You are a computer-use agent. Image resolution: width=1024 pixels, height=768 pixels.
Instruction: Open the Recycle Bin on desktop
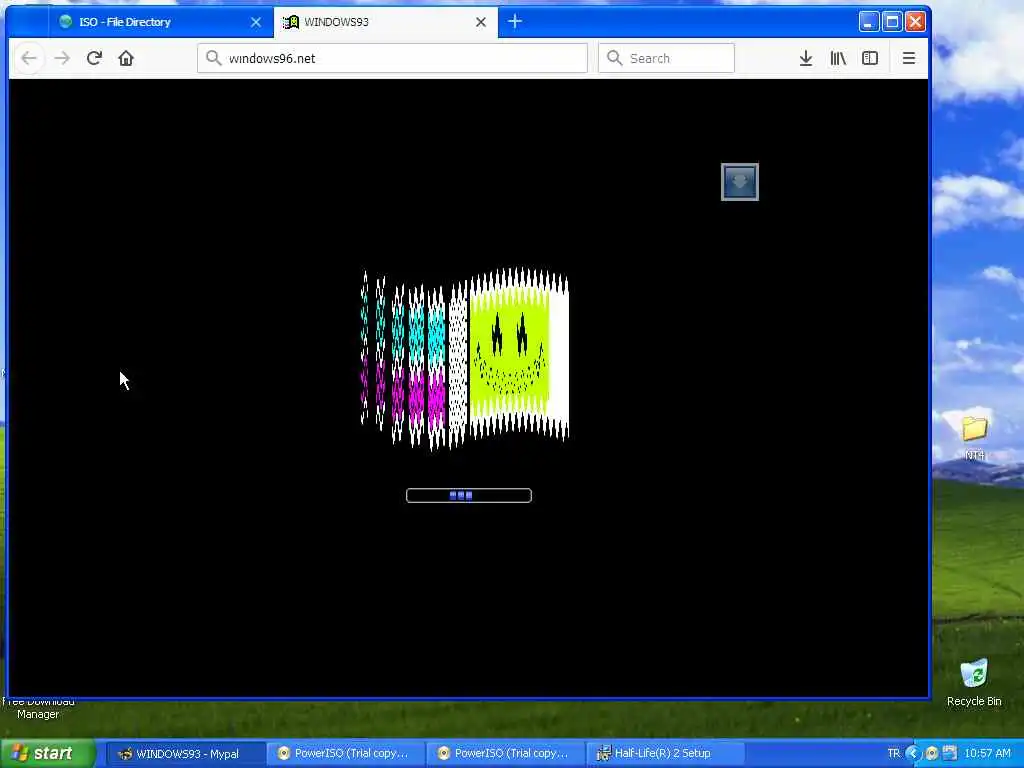pos(974,682)
